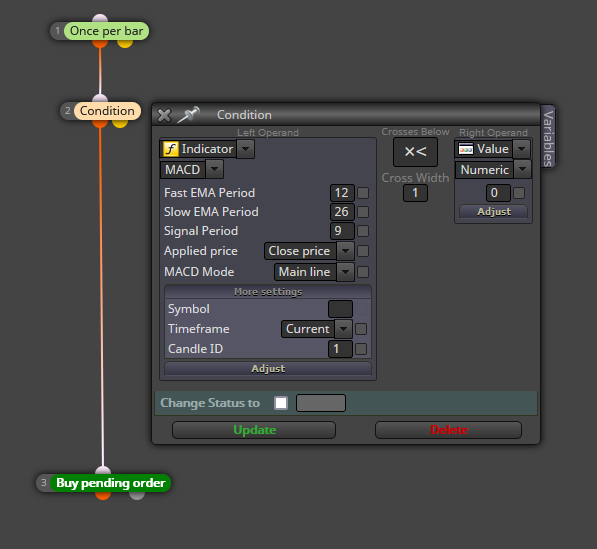The width and height of the screenshot is (597, 549).
Task: Open the Indicator type dropdown
Action: coord(246,149)
